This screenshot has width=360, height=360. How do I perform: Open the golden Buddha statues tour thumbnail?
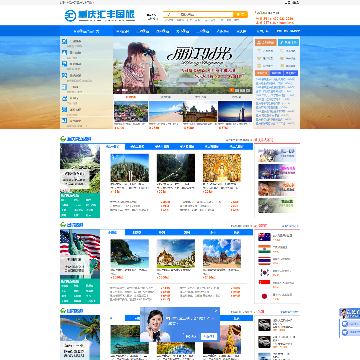point(222,168)
